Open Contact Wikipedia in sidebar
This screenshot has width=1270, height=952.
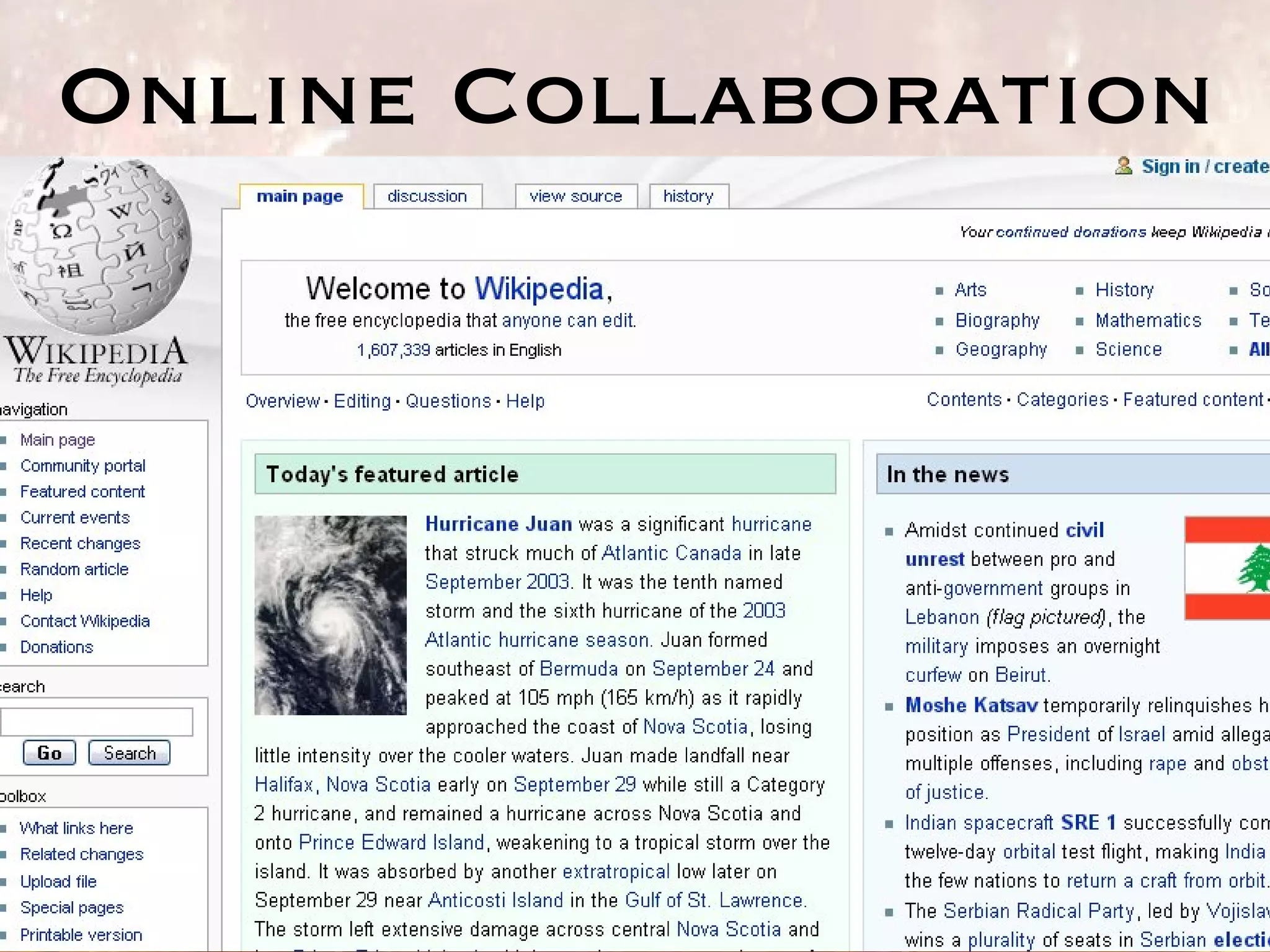point(85,621)
